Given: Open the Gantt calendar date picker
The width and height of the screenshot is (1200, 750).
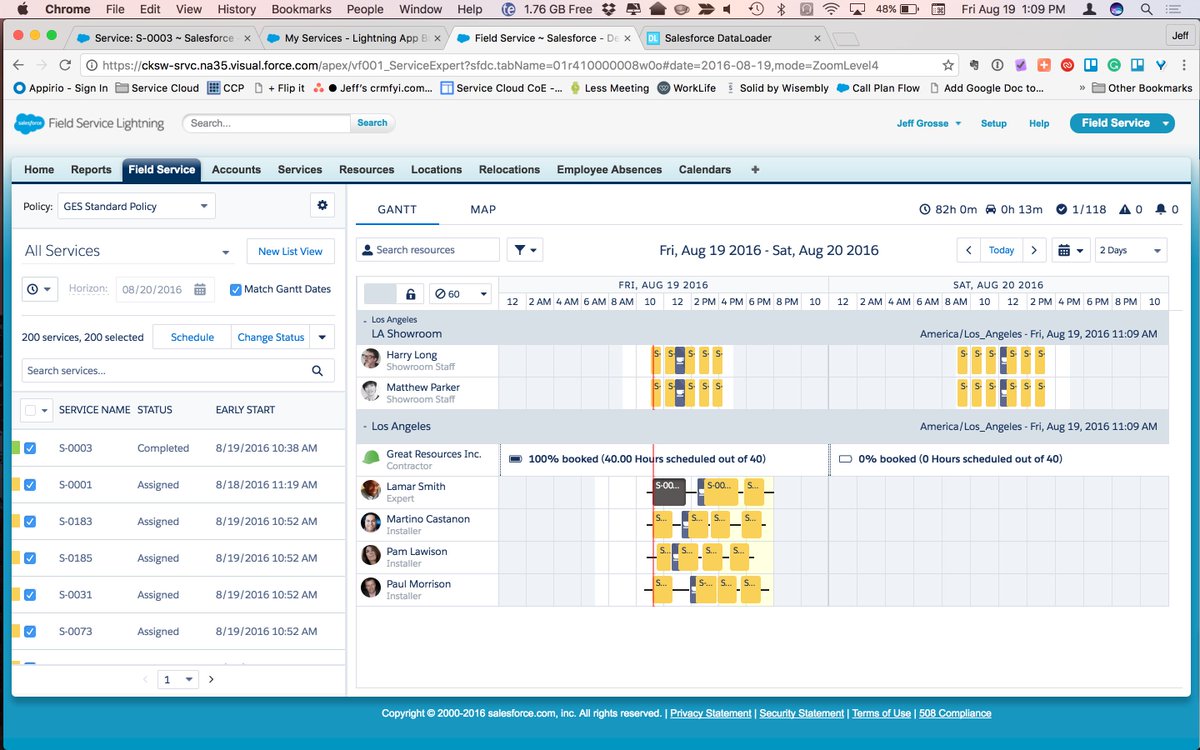Looking at the screenshot, I should click(x=1071, y=250).
